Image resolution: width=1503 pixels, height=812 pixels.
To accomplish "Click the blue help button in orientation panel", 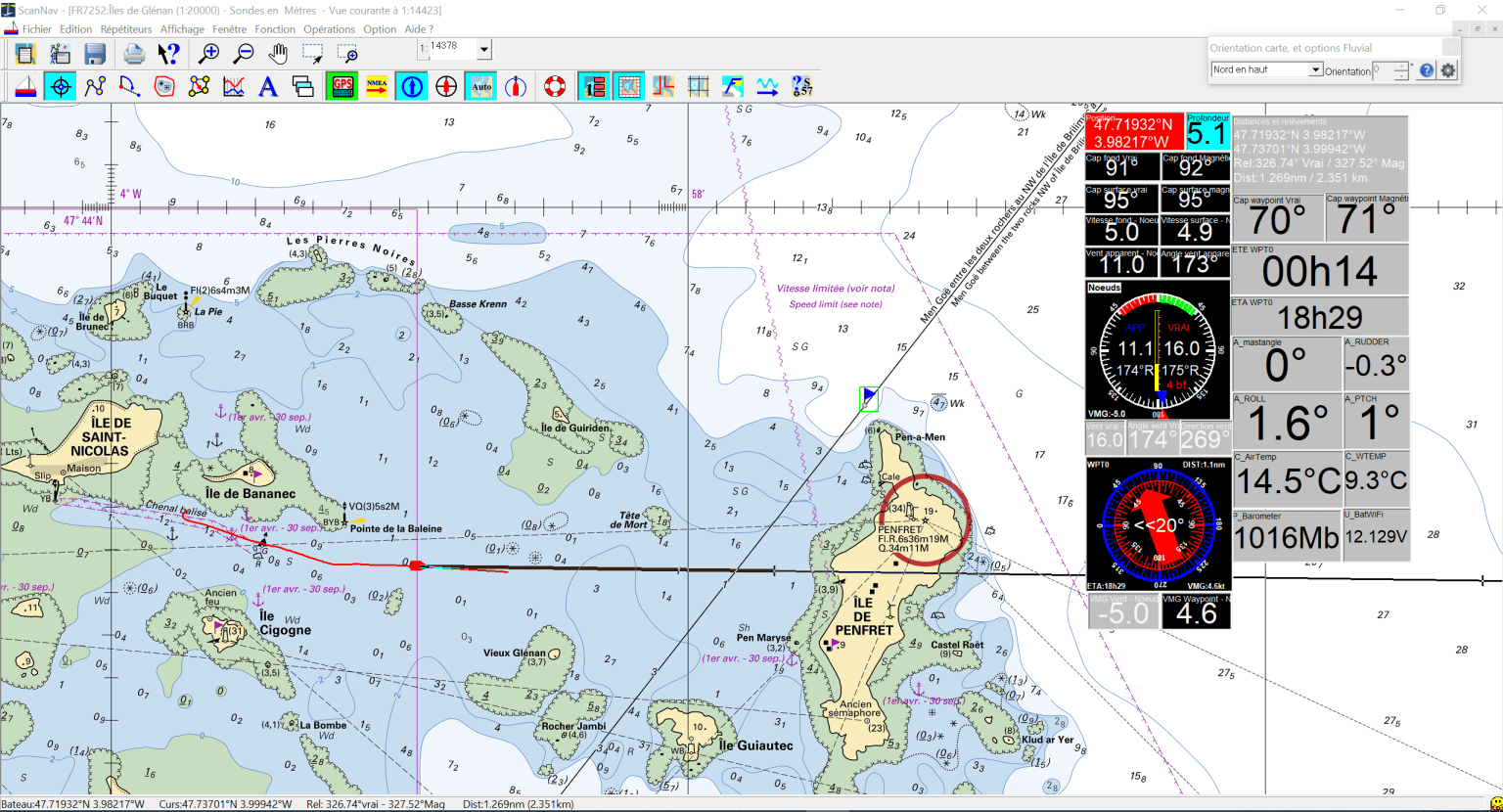I will (x=1427, y=70).
